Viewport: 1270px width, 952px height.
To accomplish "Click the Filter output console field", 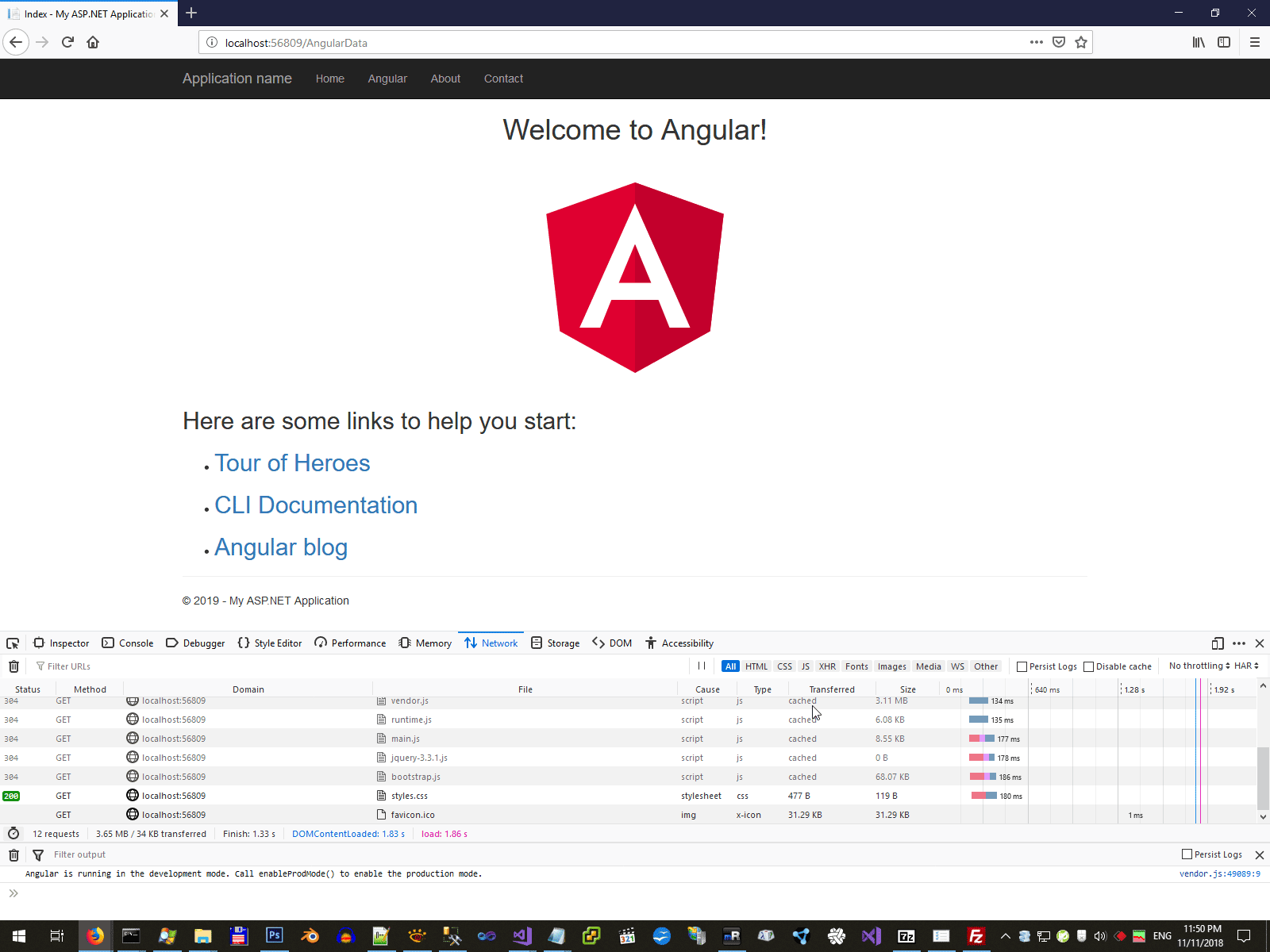I will click(x=611, y=854).
